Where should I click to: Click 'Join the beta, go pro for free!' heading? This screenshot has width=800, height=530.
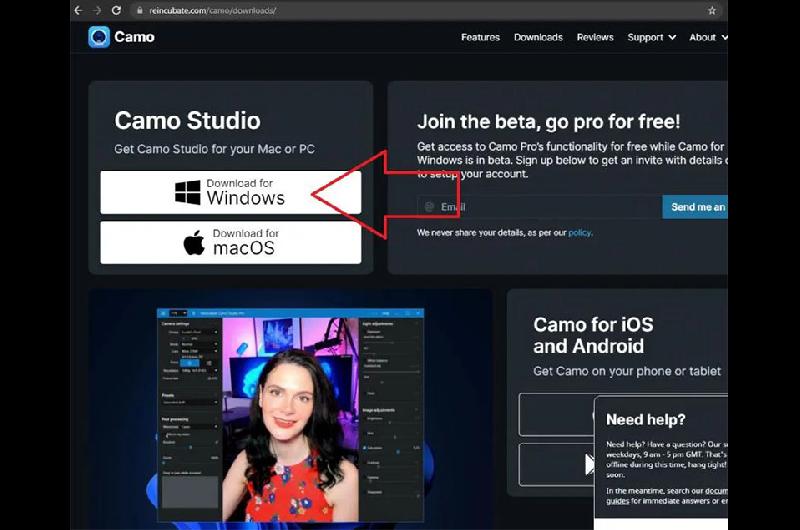pos(548,122)
